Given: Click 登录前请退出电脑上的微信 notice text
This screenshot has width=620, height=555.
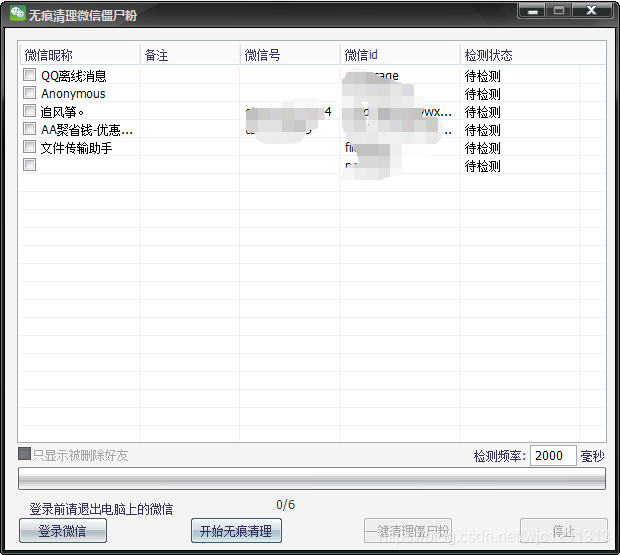Looking at the screenshot, I should 101,509.
